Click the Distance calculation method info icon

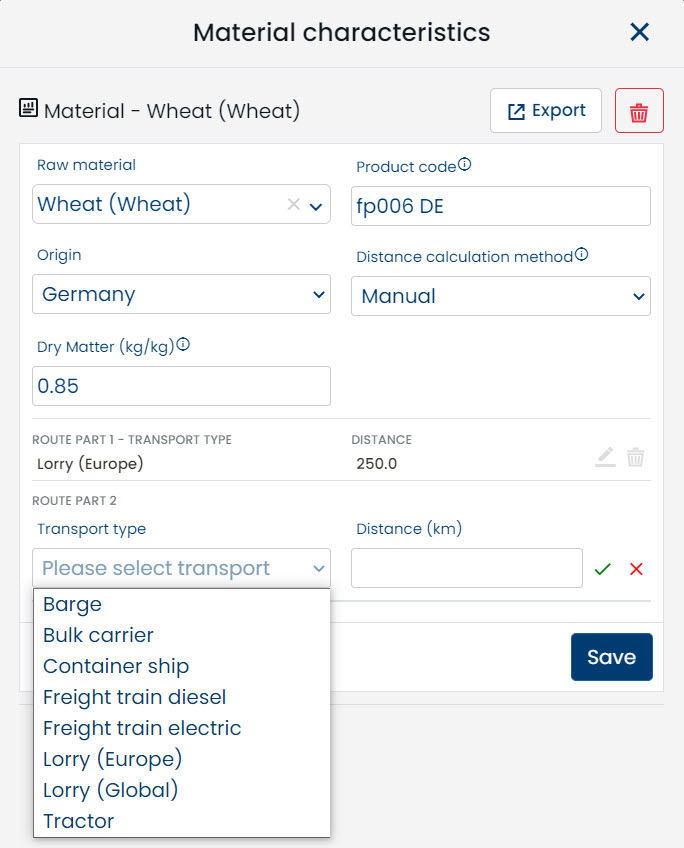tap(581, 255)
